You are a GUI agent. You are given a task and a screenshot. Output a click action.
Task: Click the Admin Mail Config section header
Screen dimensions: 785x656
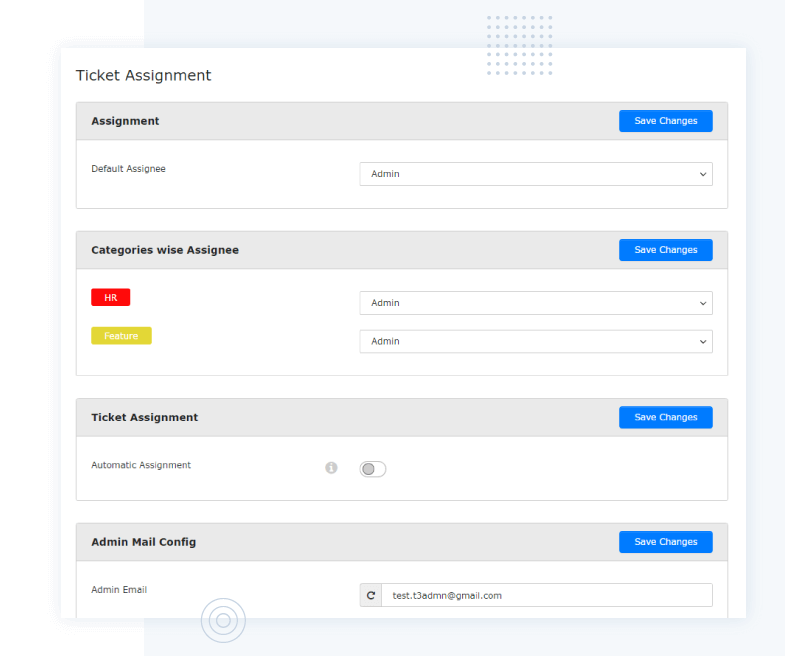pos(143,542)
